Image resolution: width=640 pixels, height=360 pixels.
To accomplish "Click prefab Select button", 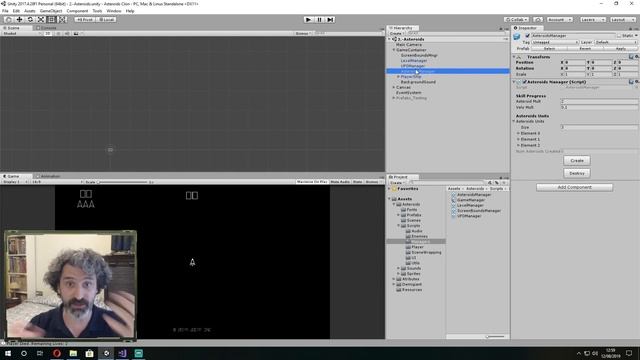I will (549, 49).
